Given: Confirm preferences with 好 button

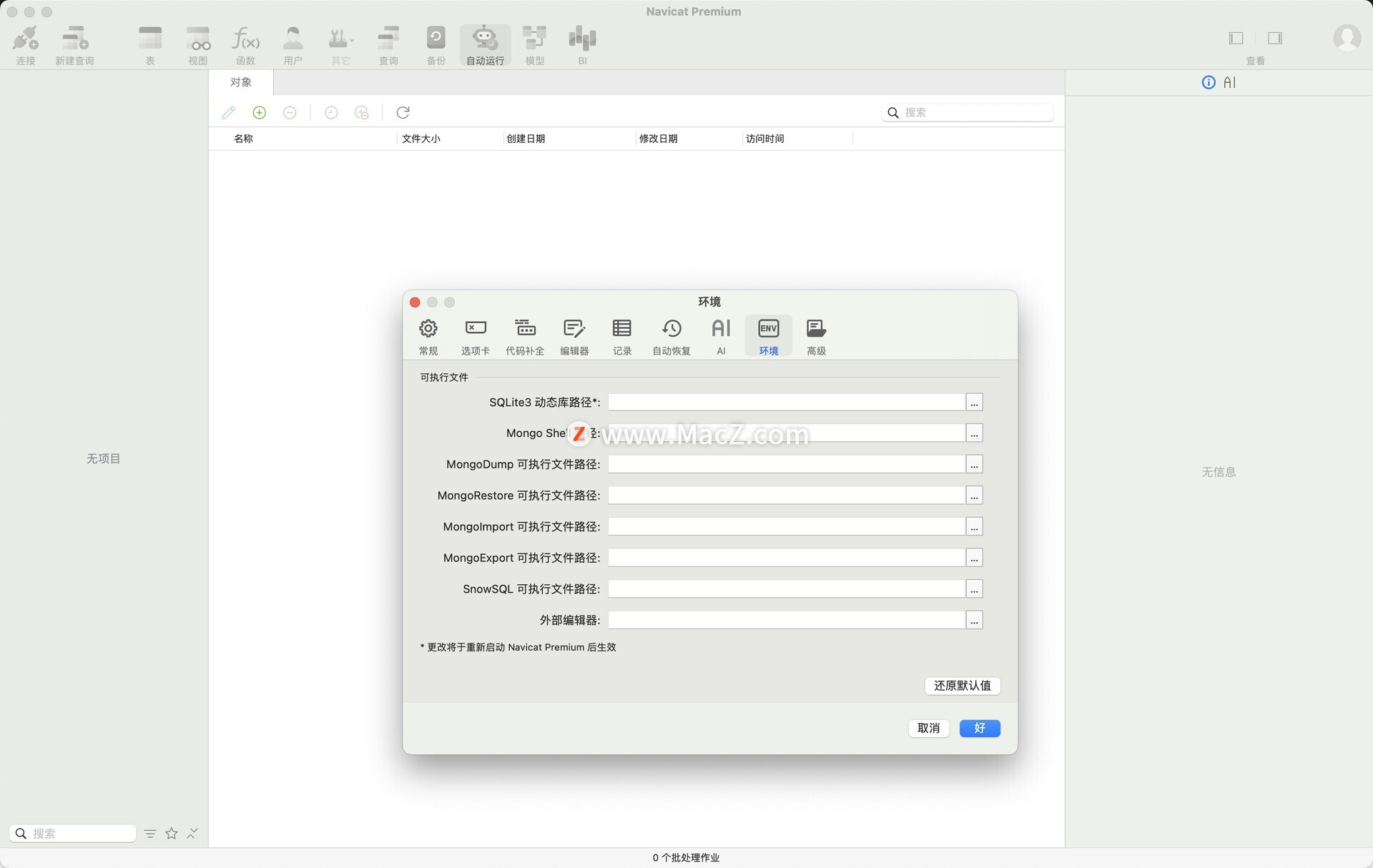Looking at the screenshot, I should 980,728.
